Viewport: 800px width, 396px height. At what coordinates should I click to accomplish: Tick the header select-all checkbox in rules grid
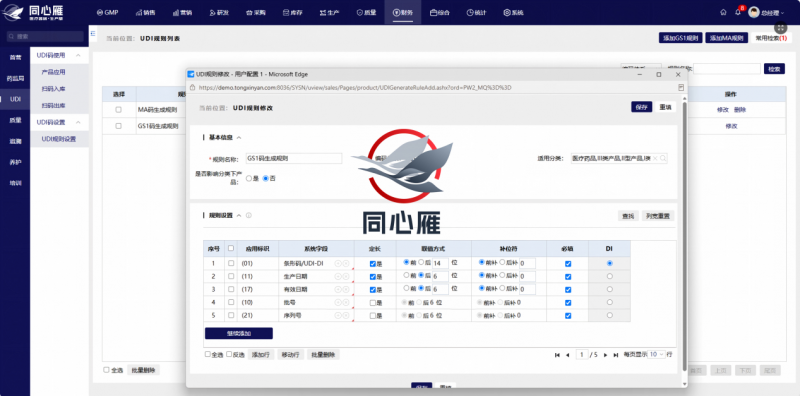point(231,249)
